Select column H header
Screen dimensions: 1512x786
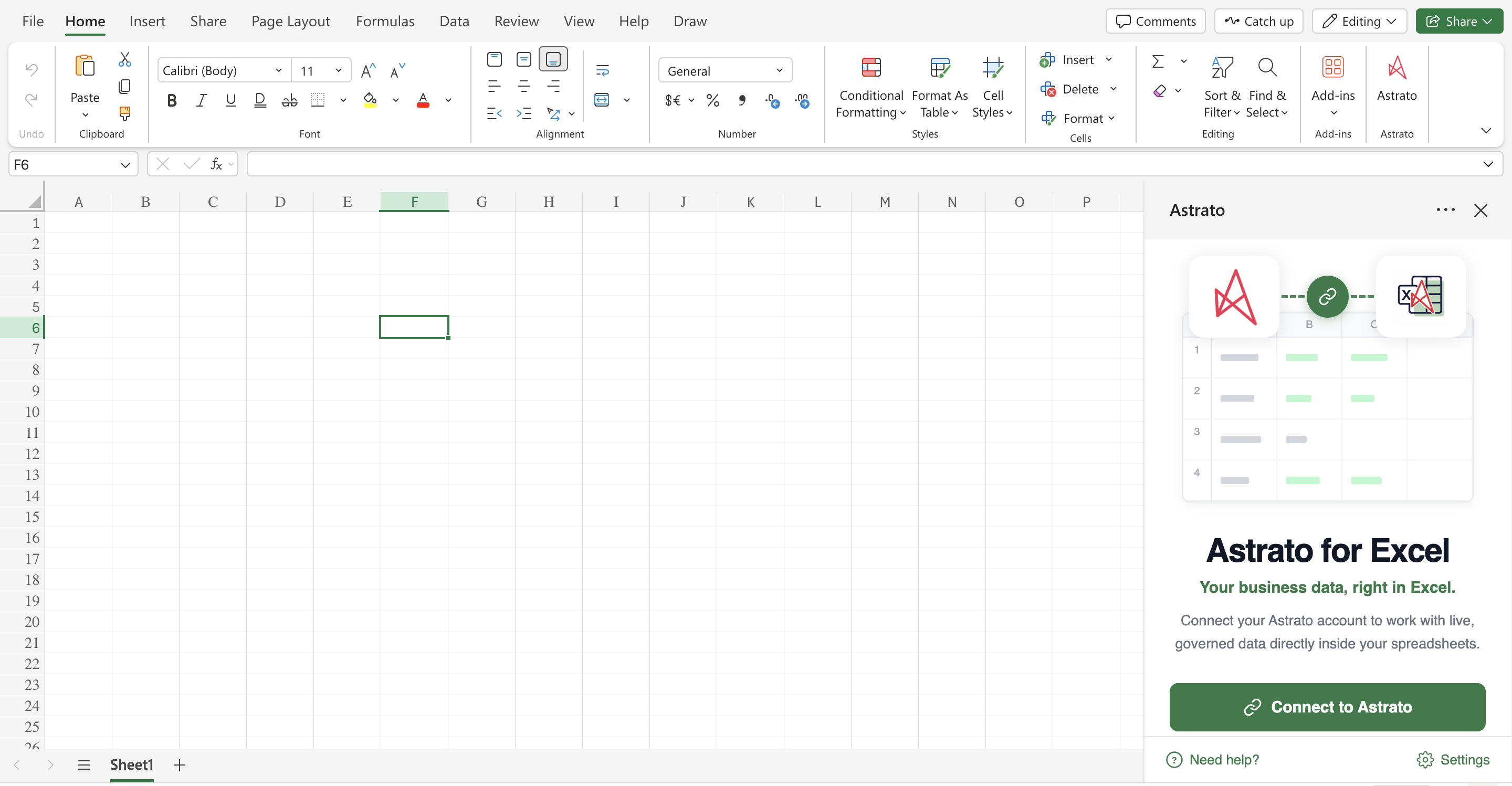(549, 202)
